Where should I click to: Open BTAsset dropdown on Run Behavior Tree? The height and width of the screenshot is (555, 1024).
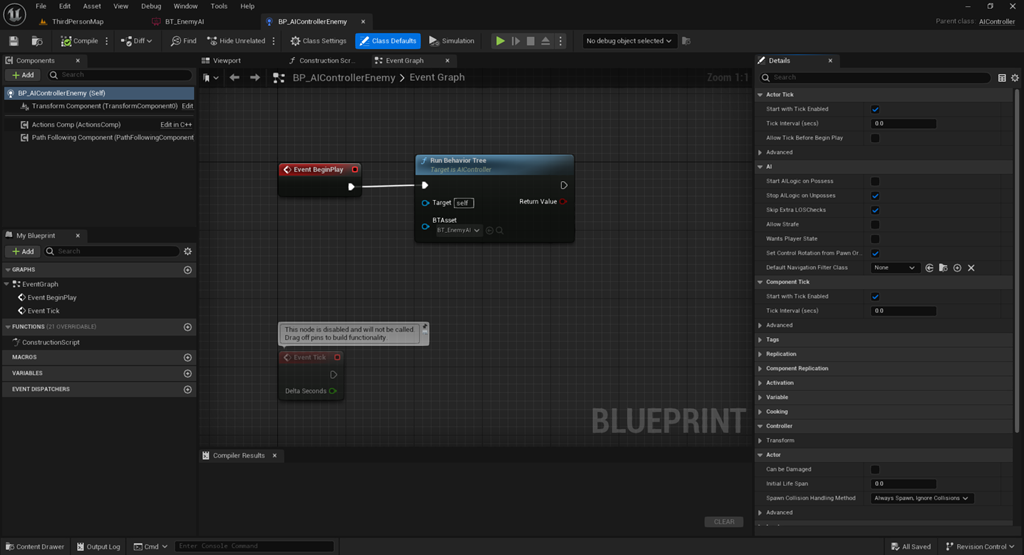458,230
